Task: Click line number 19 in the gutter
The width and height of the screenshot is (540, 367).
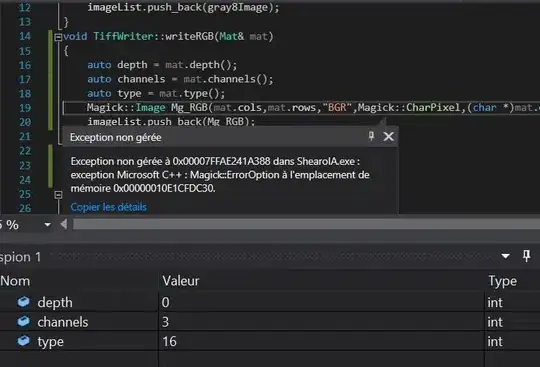Action: (25, 108)
